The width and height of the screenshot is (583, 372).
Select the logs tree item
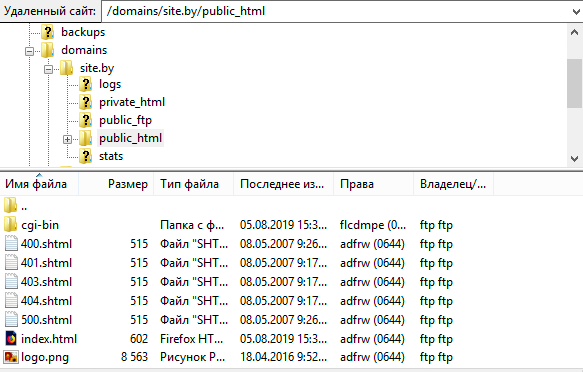(110, 84)
